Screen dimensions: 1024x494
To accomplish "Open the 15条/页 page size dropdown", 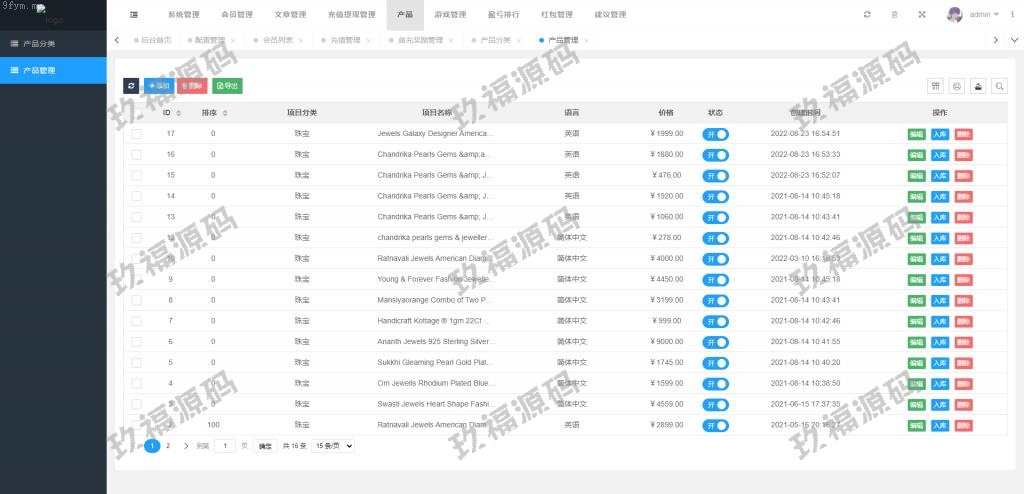I will pos(333,446).
